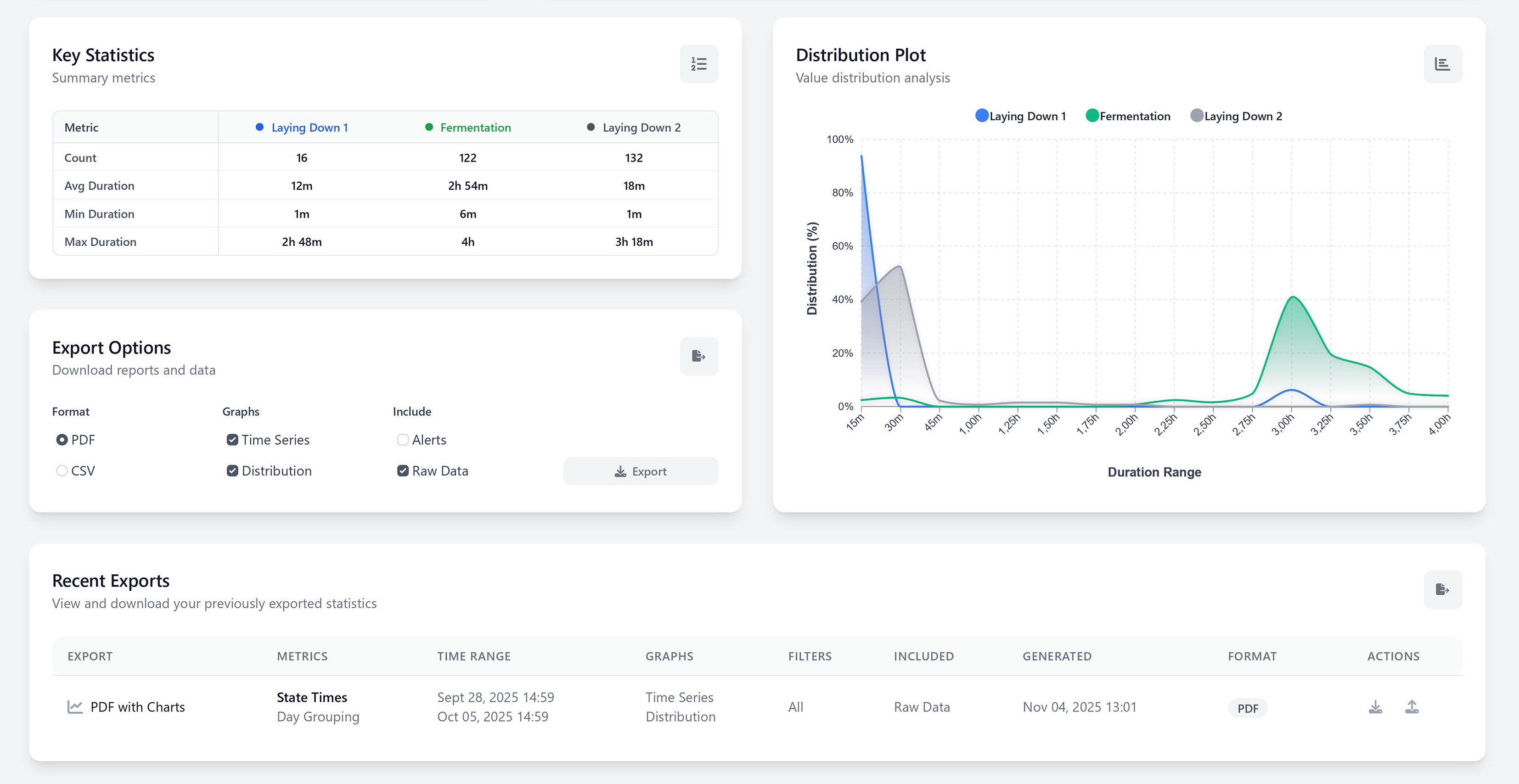Click the Key Statistics list icon

[x=699, y=64]
